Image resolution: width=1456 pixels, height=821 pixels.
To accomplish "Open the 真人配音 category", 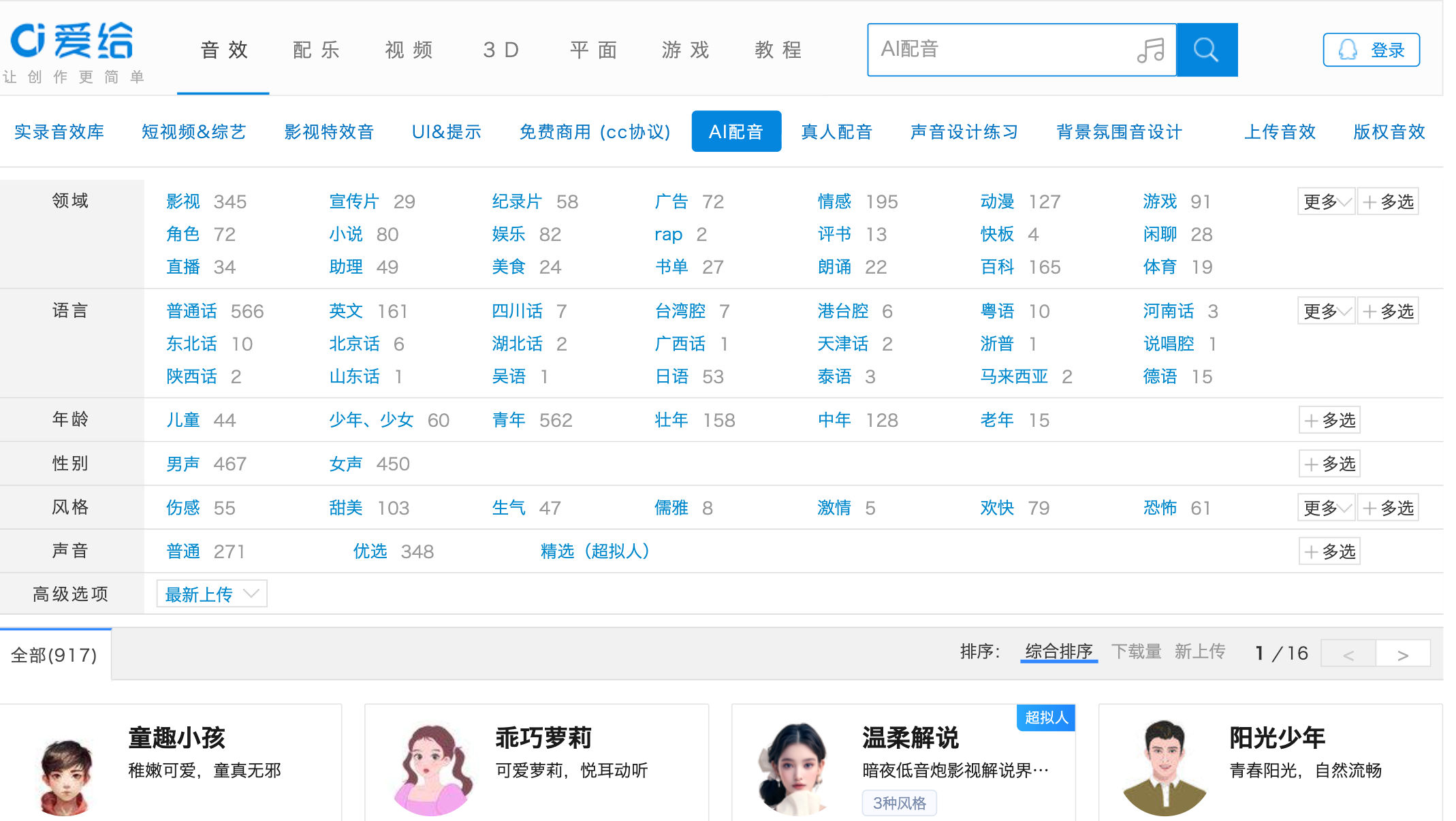I will tap(837, 131).
